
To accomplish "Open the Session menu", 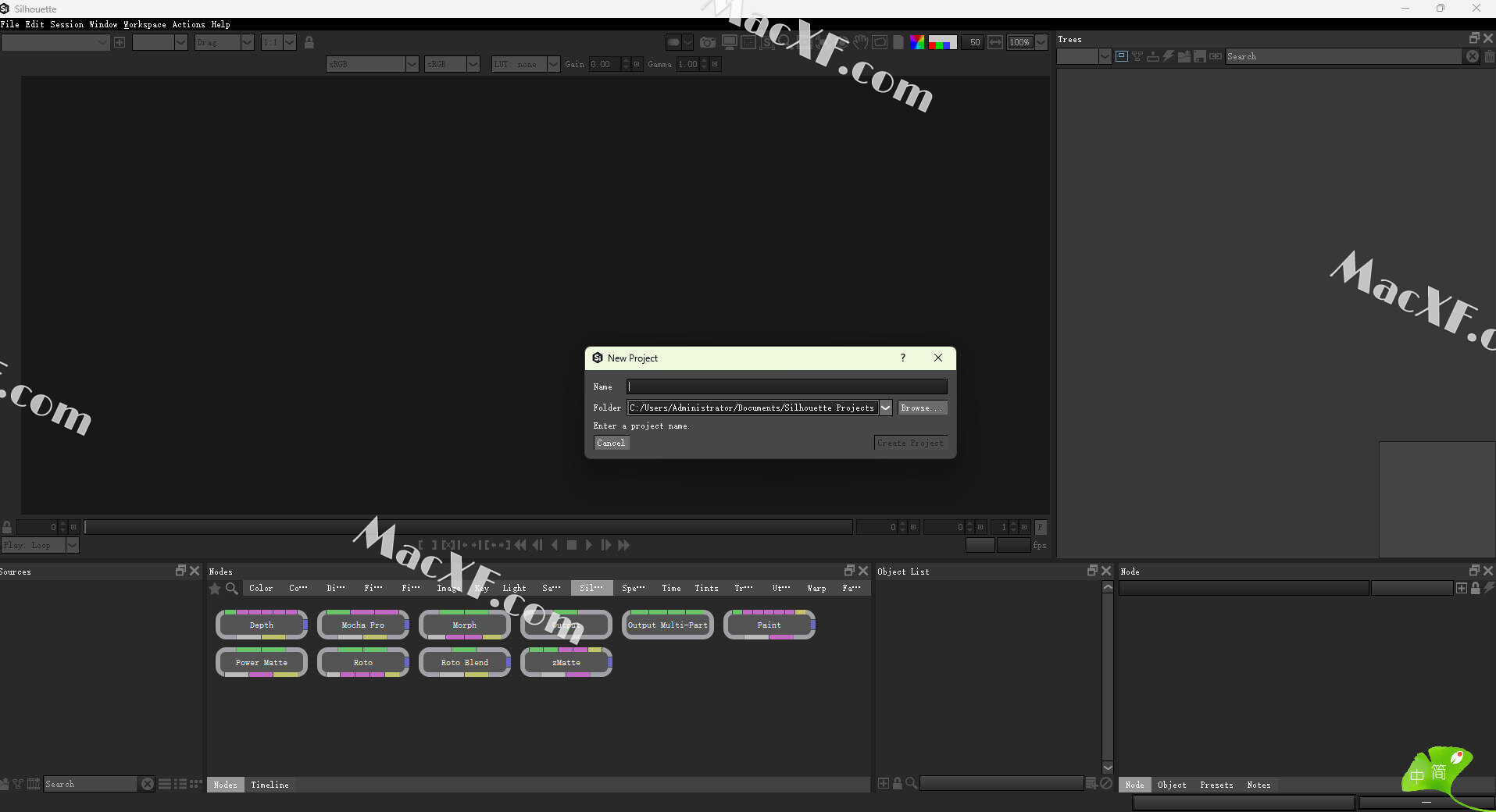I will pyautogui.click(x=66, y=24).
